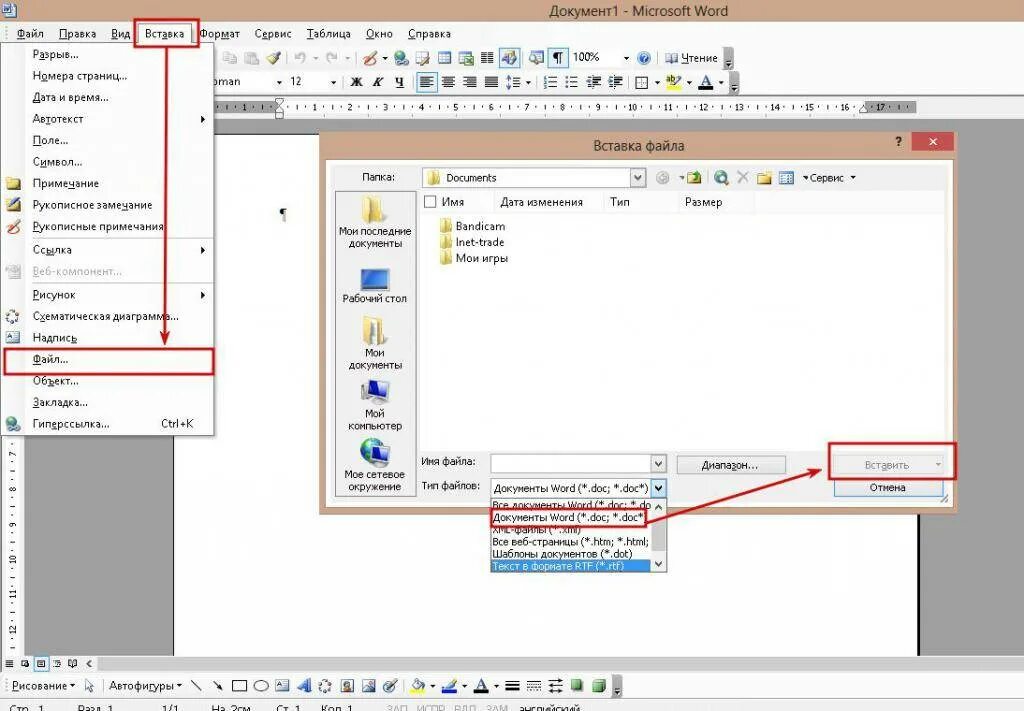Viewport: 1024px width, 711px height.
Task: Toggle the Drawing toolbar icon
Action: pyautogui.click(x=509, y=58)
